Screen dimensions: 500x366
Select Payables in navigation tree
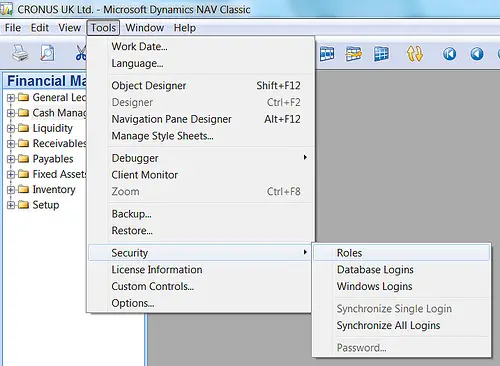53,159
